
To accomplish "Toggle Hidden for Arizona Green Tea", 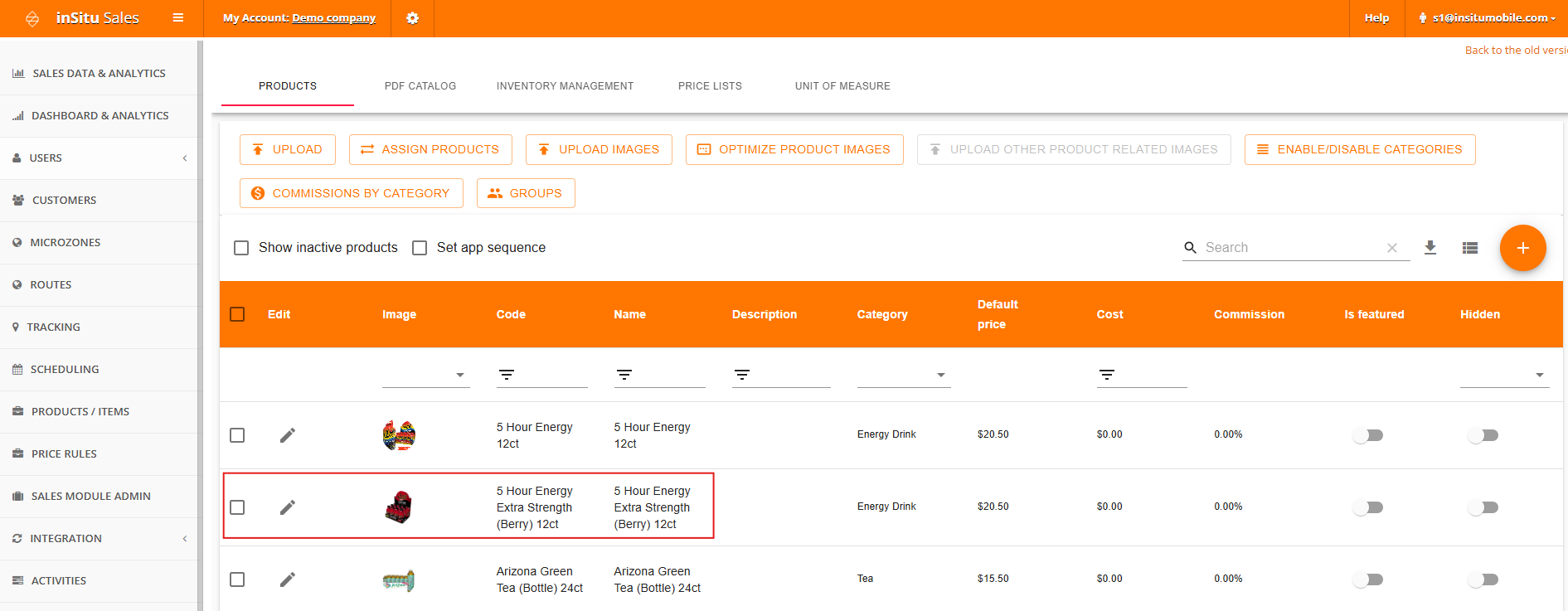I will coord(1483,579).
